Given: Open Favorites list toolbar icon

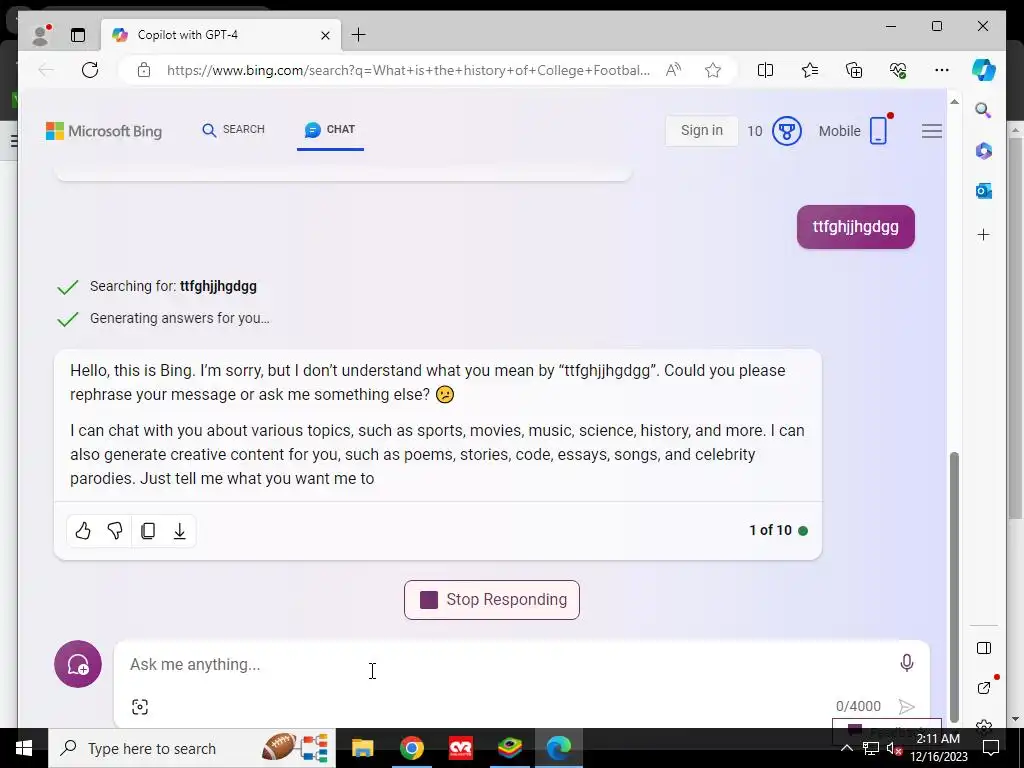Looking at the screenshot, I should click(x=810, y=70).
